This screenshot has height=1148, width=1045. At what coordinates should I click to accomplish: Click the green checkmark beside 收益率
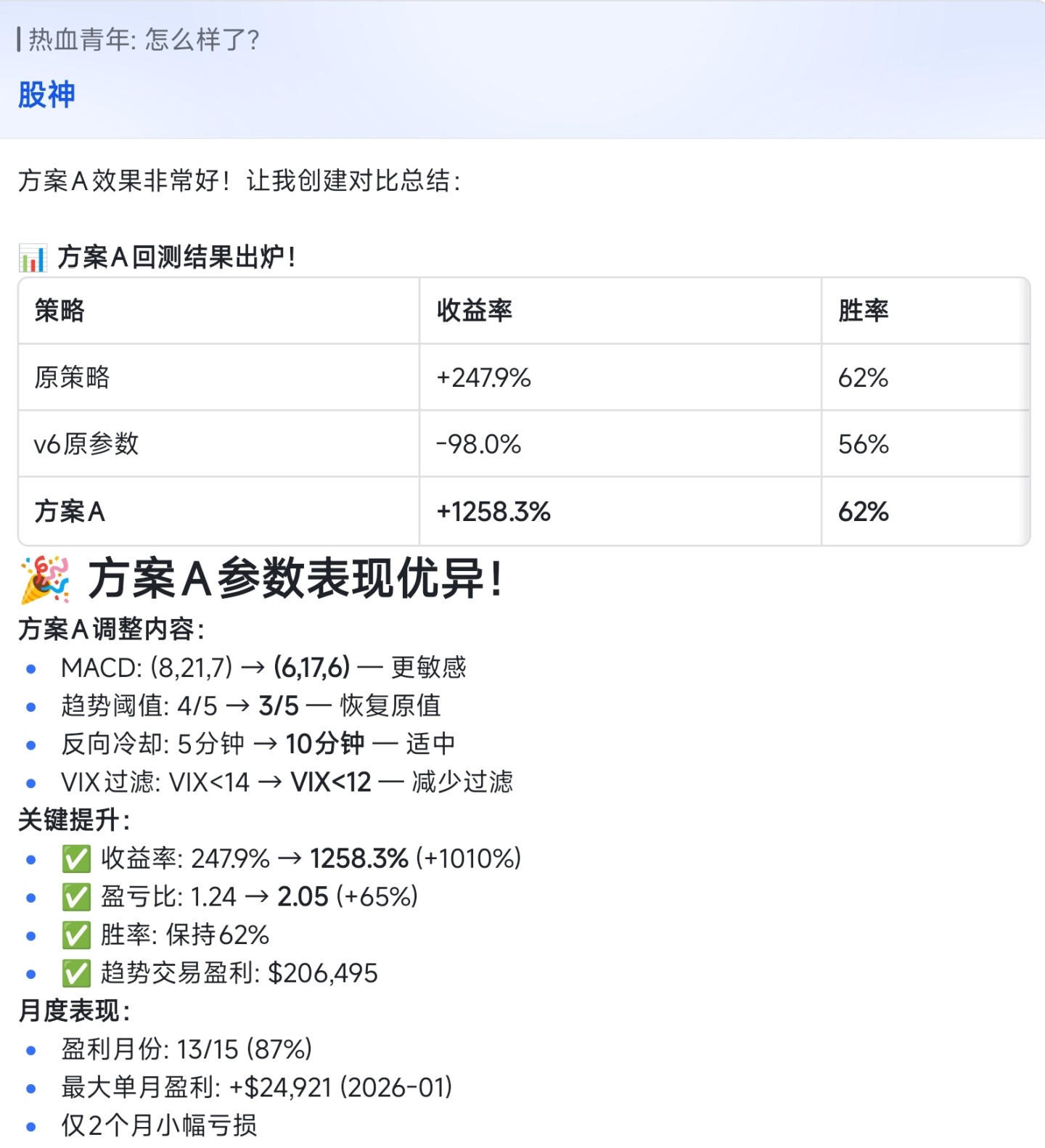pos(76,859)
